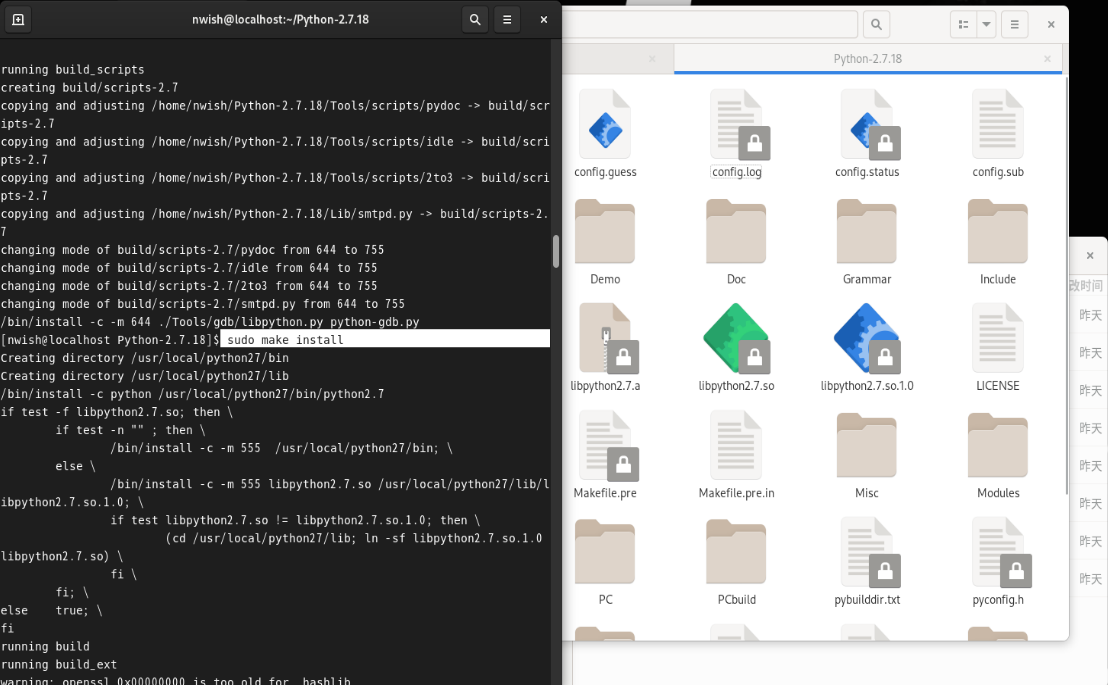Expand the view options dropdown arrow
The image size is (1108, 685).
[987, 24]
